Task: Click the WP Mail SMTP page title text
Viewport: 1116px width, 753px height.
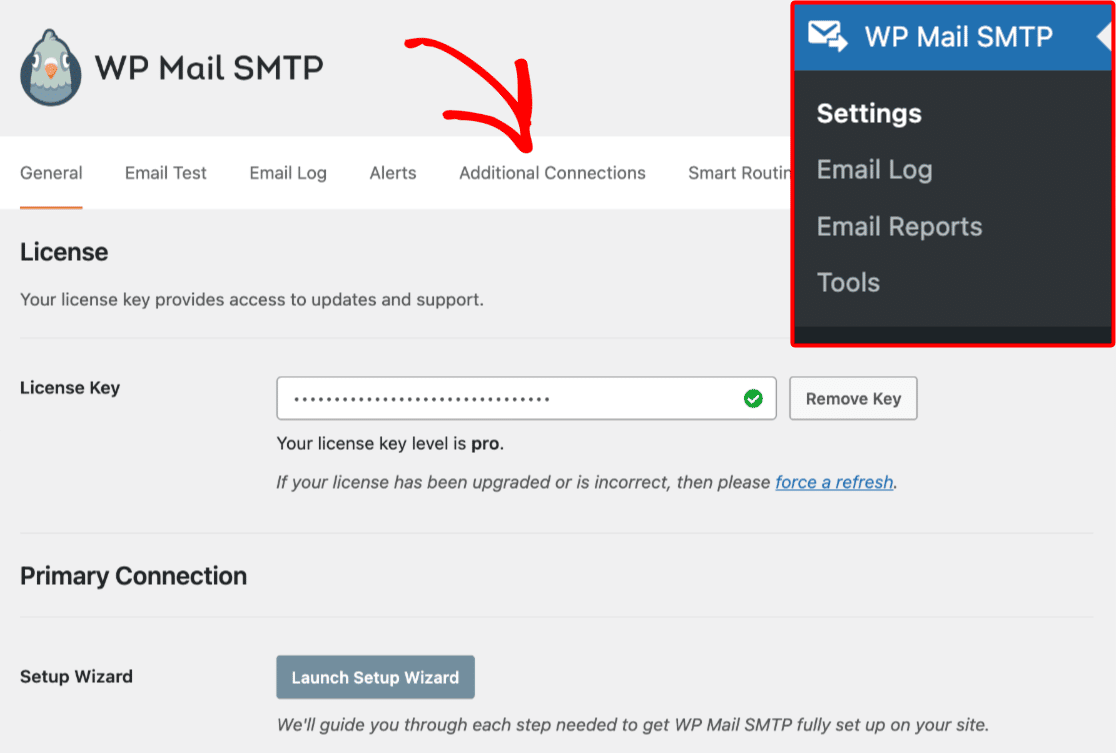Action: pos(209,68)
